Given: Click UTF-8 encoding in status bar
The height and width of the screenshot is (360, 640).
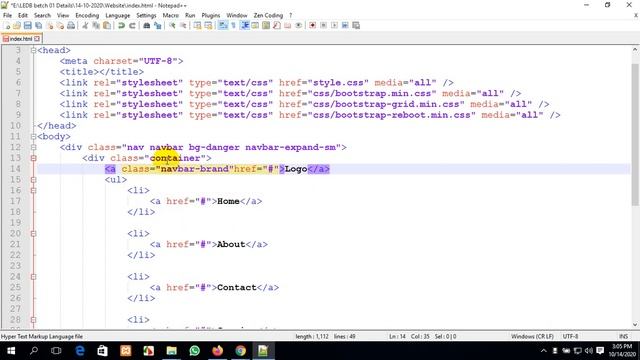Looking at the screenshot, I should click(570, 336).
